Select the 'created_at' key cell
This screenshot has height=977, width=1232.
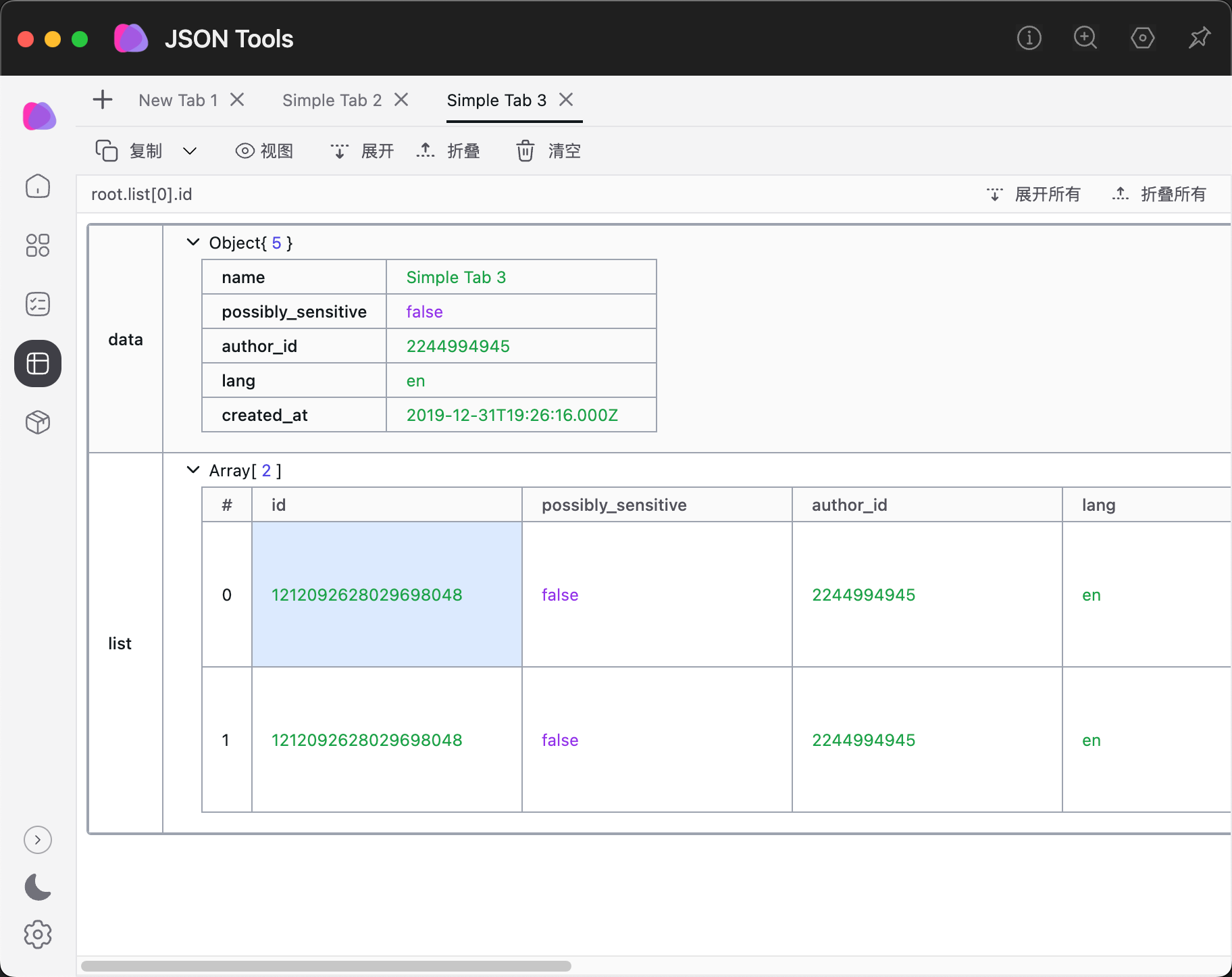click(294, 415)
